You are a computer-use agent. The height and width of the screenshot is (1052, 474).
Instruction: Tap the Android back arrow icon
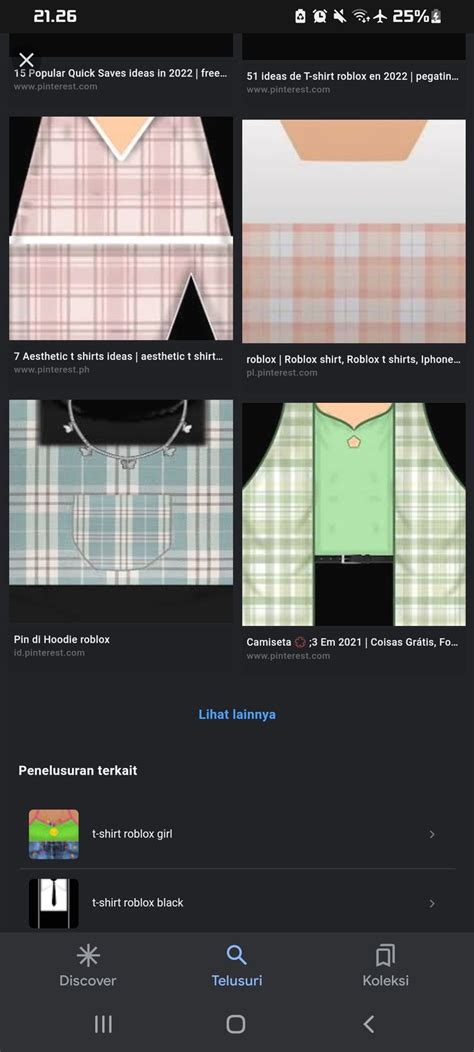[x=368, y=1024]
